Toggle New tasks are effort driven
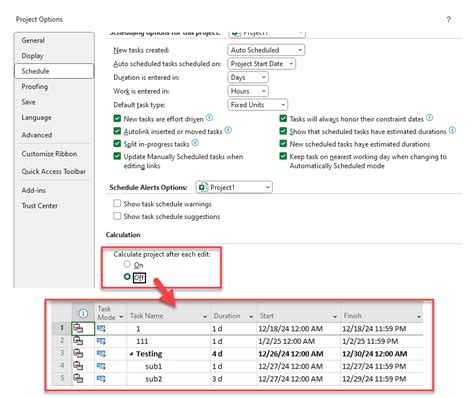Viewport: 474px width, 398px height. point(117,119)
